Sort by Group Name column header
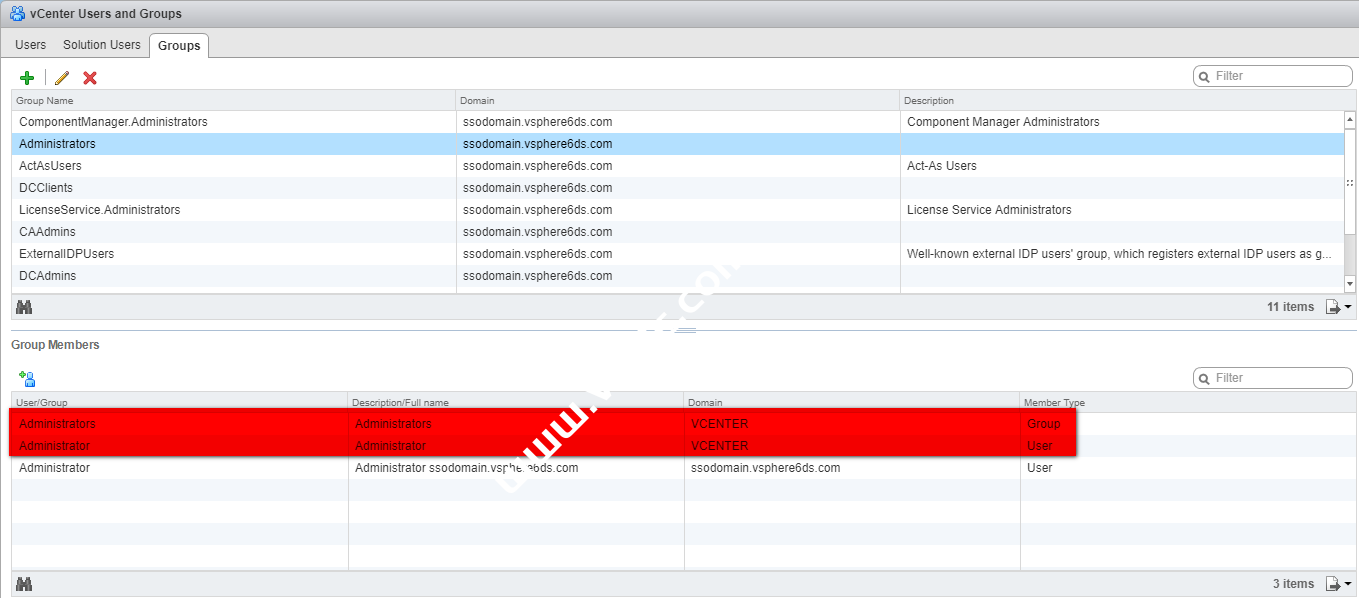The width and height of the screenshot is (1359, 598). coord(233,100)
